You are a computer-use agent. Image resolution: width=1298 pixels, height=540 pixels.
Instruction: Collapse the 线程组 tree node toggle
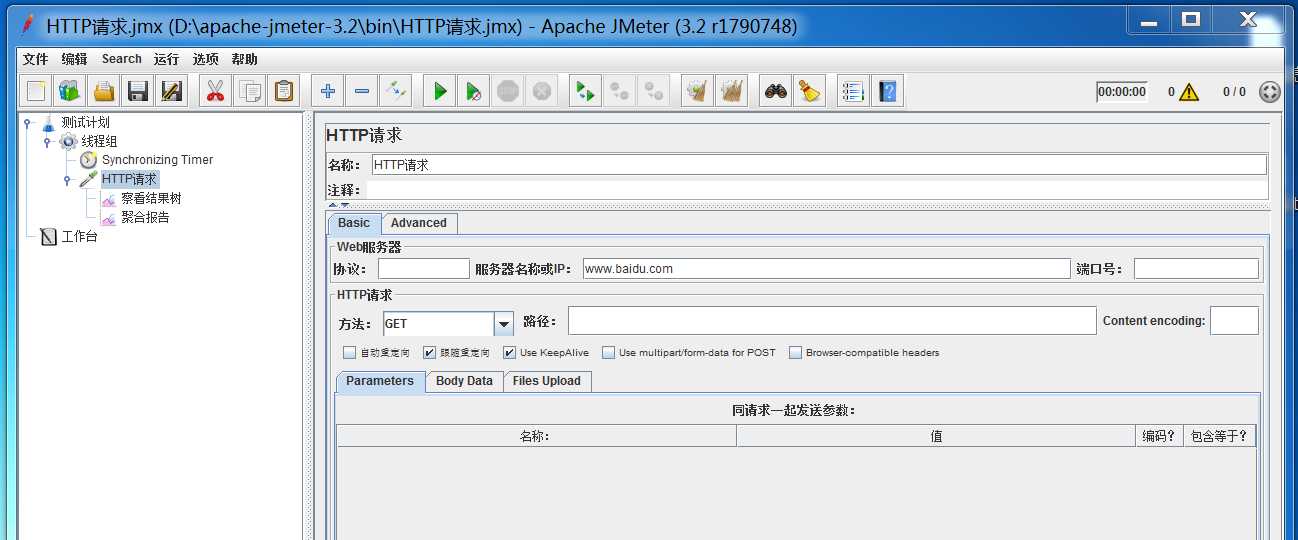click(x=46, y=142)
